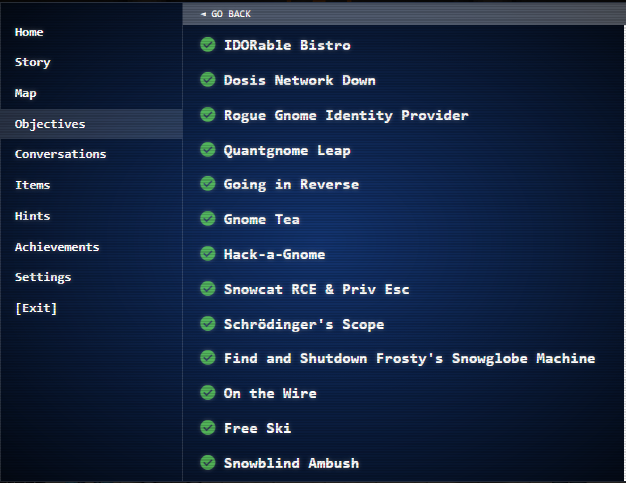Open the Dosis Network Down objective
The image size is (626, 483).
pyautogui.click(x=299, y=80)
